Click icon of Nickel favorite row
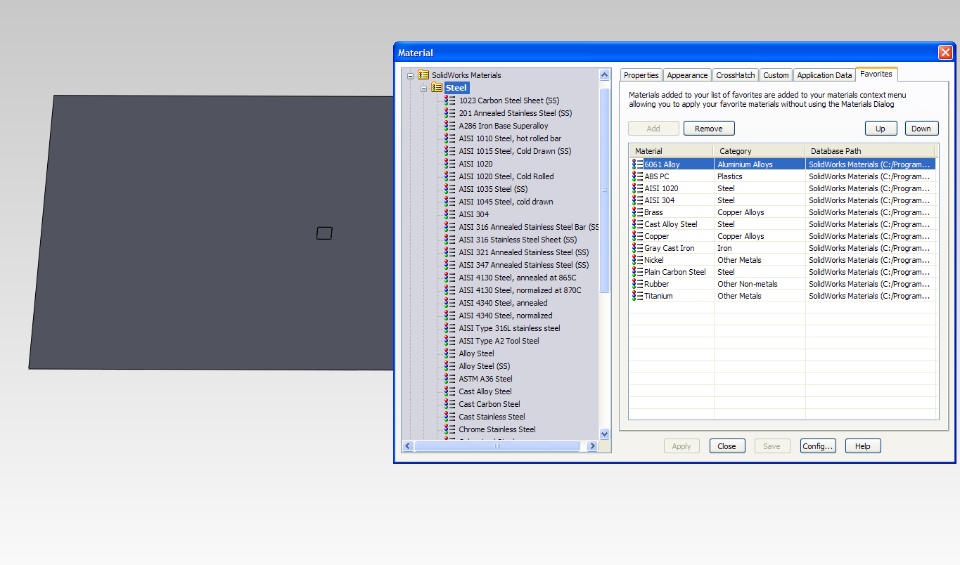This screenshot has height=565, width=960. tap(637, 260)
